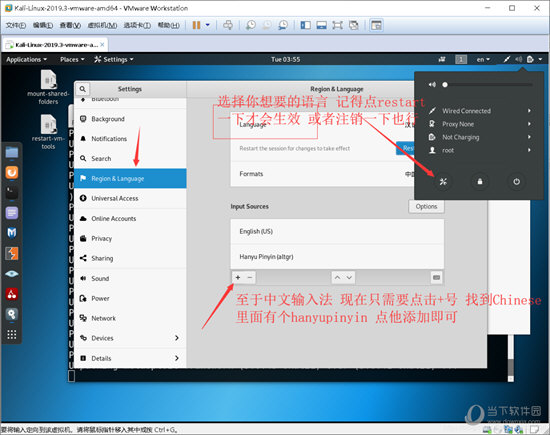The width and height of the screenshot is (550, 435).
Task: Open VMware 查看(V) menu
Action: tap(70, 25)
